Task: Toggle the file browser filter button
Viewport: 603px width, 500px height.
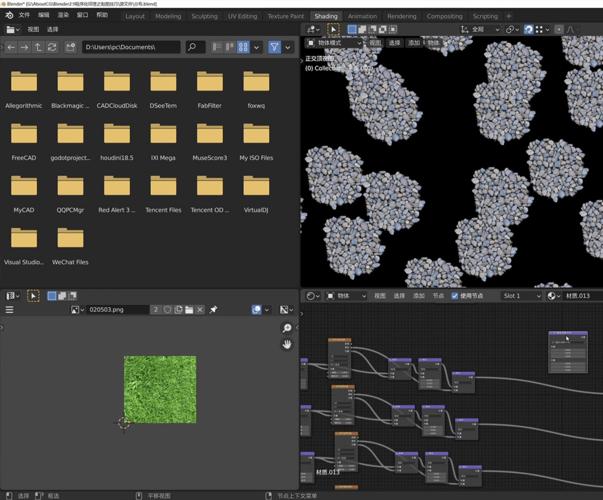Action: click(x=274, y=47)
